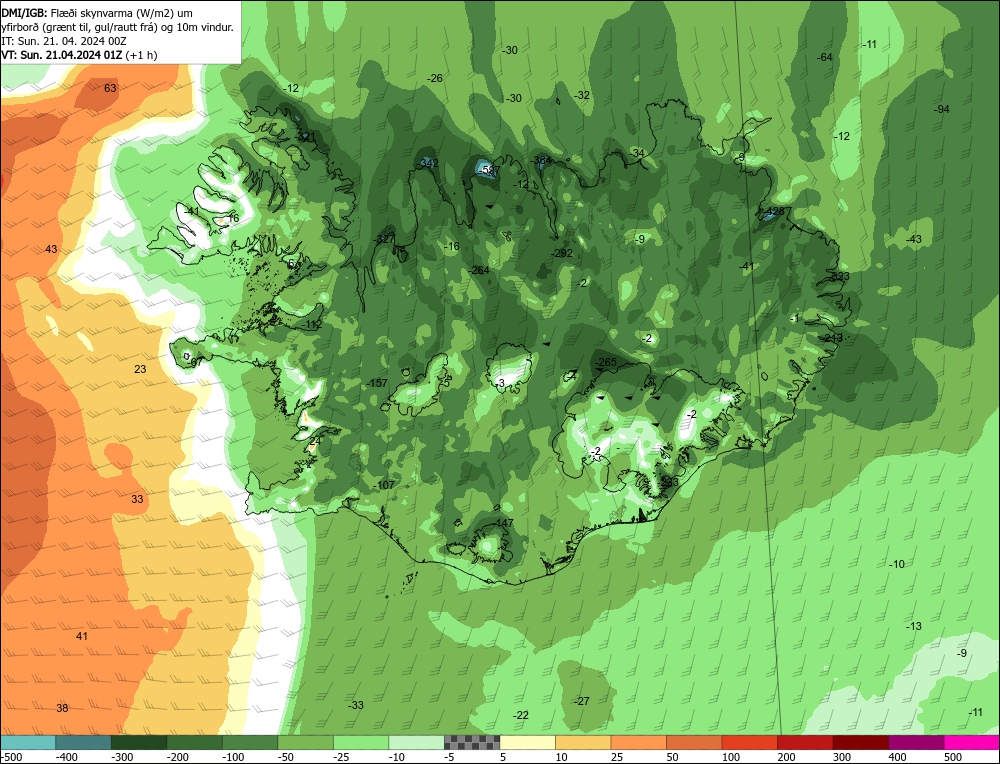Click the -22 value south of Iceland

click(521, 716)
